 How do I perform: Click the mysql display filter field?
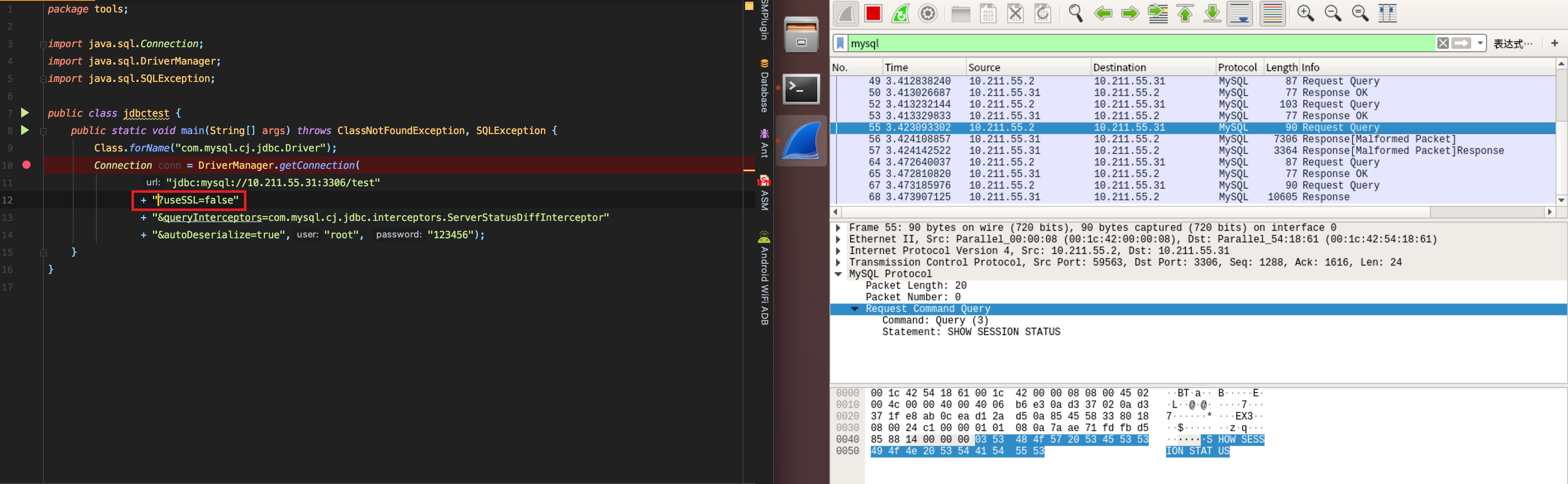1141,43
